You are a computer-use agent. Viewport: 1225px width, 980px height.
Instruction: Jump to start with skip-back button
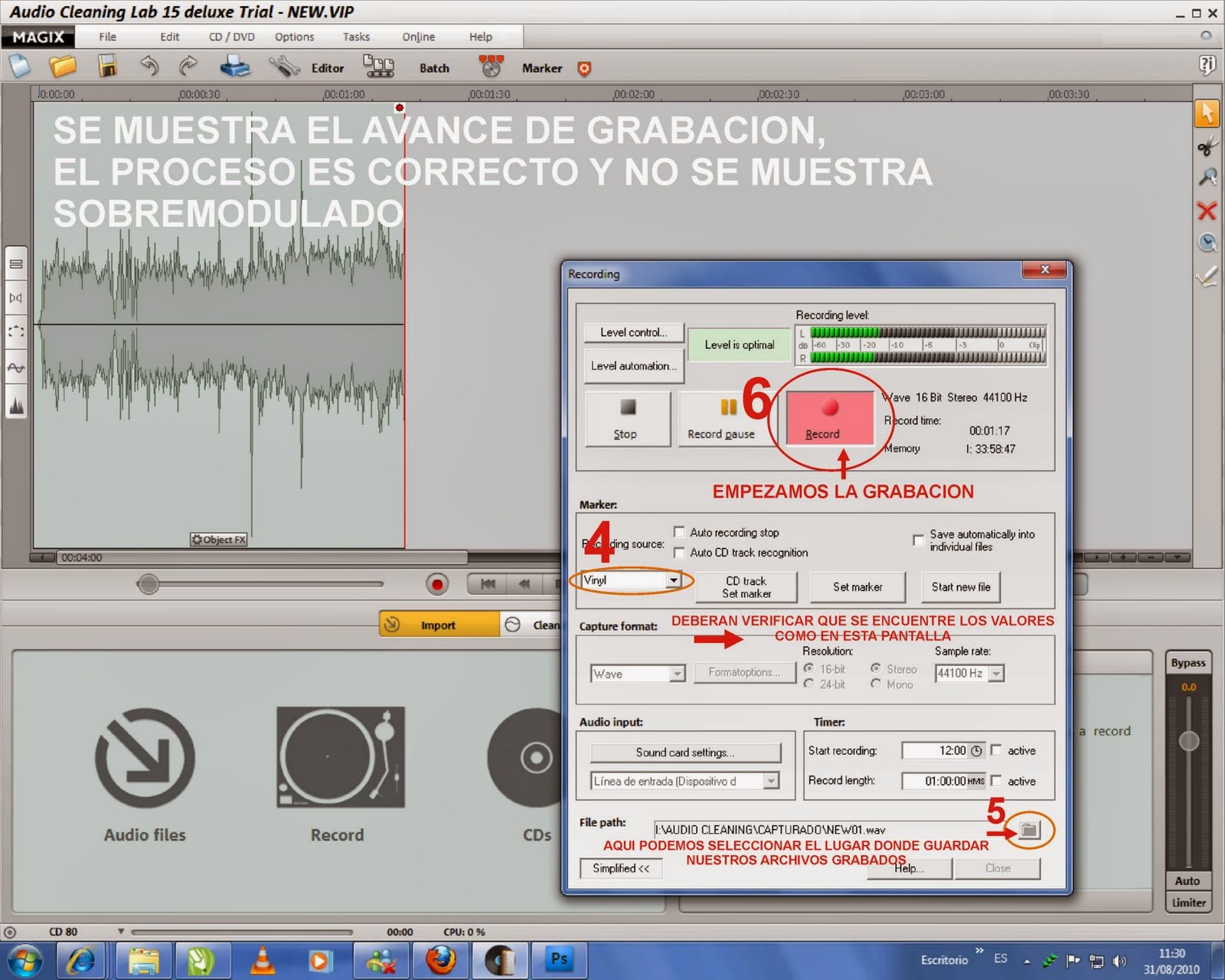[488, 584]
